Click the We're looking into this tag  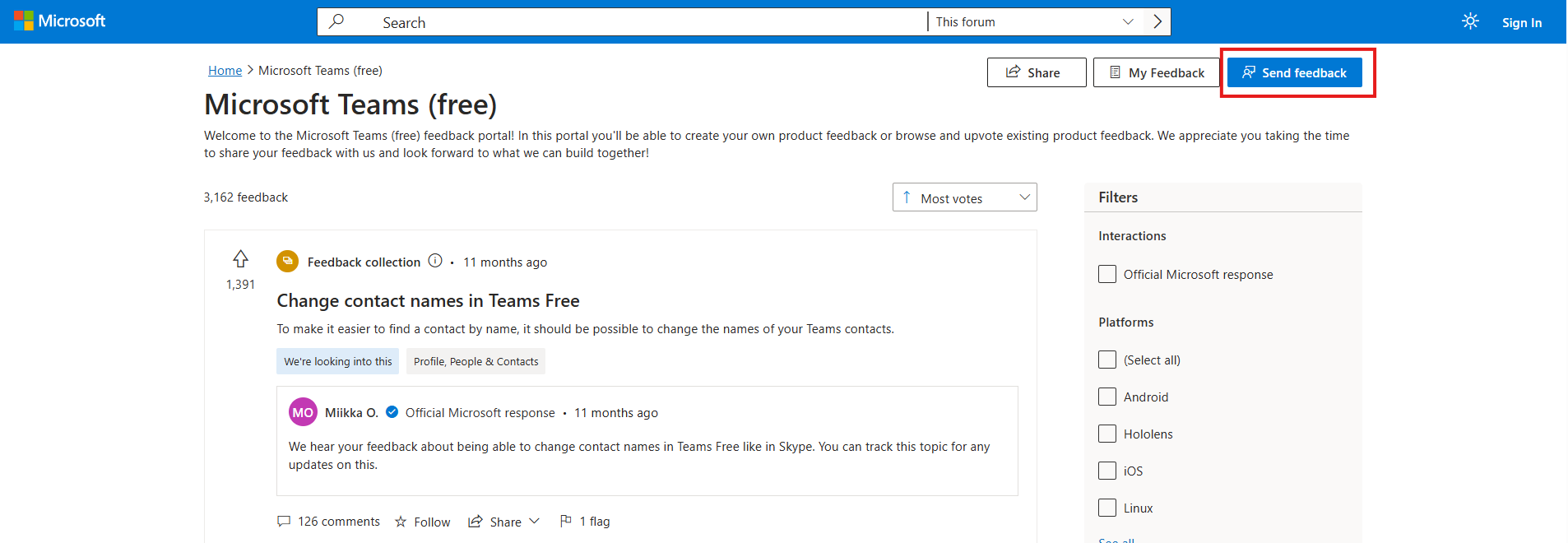click(337, 361)
